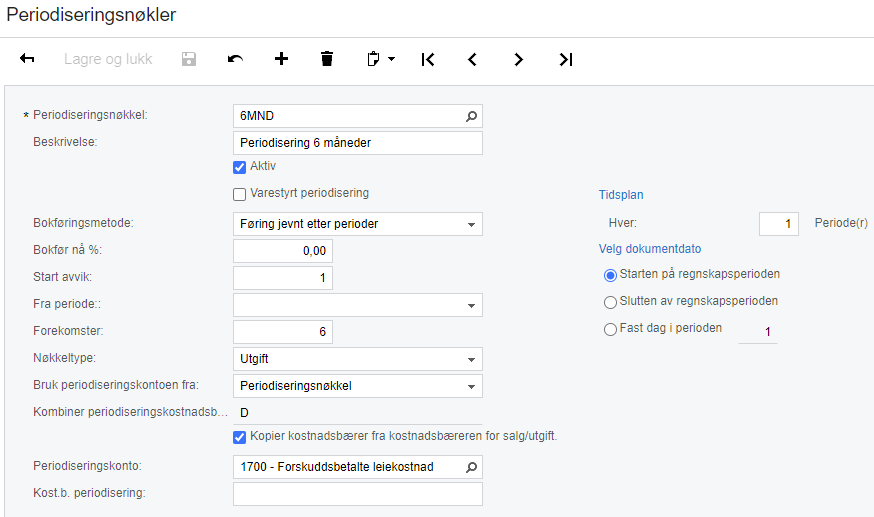Click the clipboard icon in toolbar

(x=373, y=58)
